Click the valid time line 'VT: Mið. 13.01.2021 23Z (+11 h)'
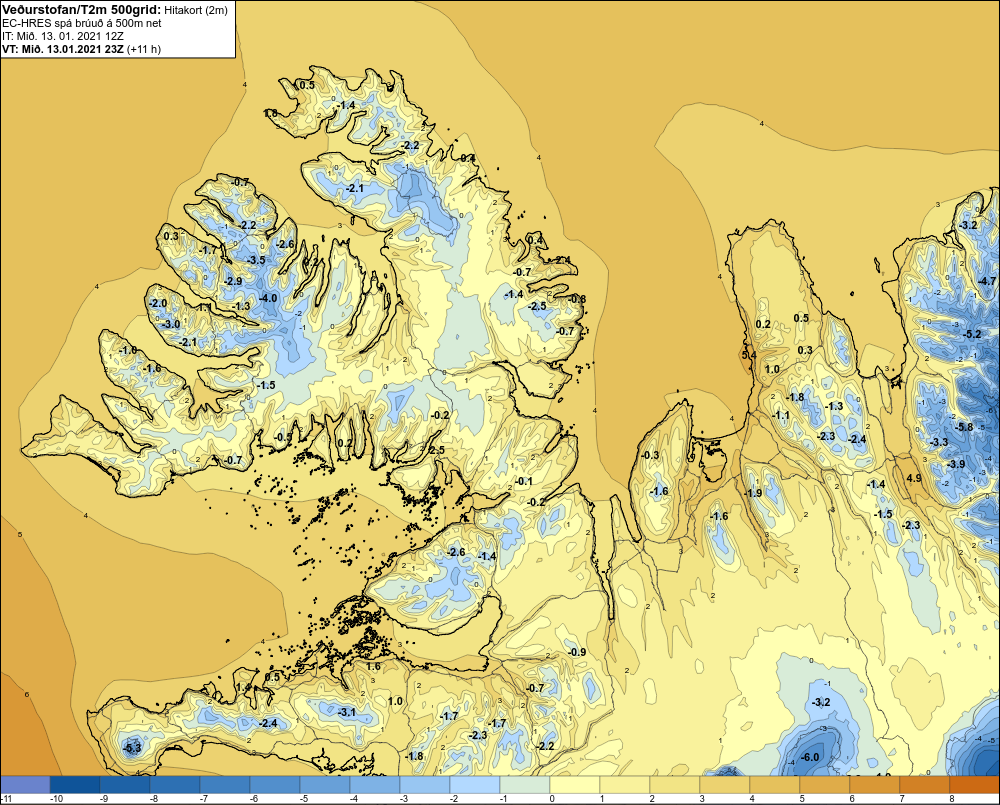 [82, 49]
